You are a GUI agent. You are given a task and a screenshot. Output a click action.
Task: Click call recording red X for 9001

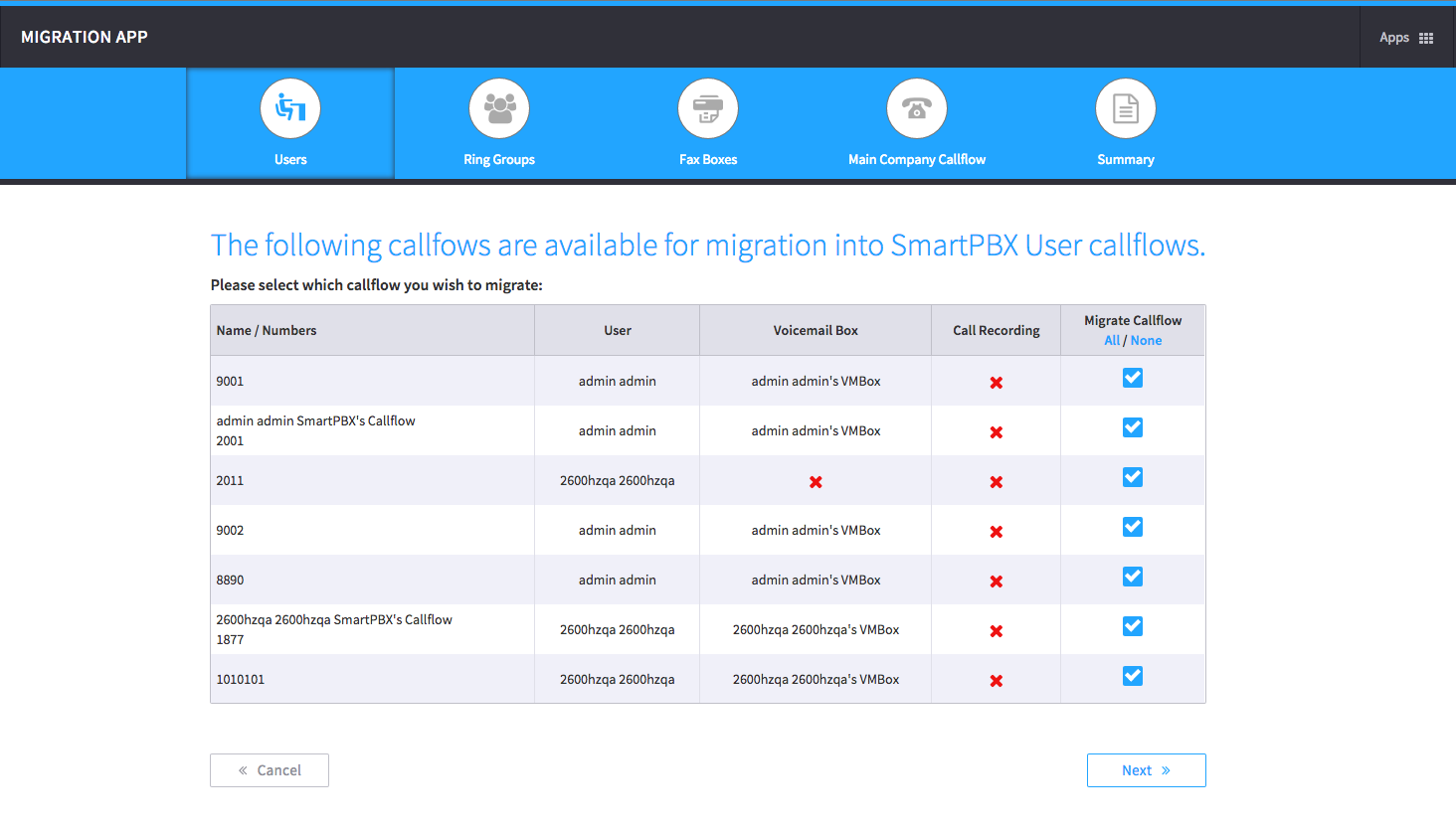996,383
